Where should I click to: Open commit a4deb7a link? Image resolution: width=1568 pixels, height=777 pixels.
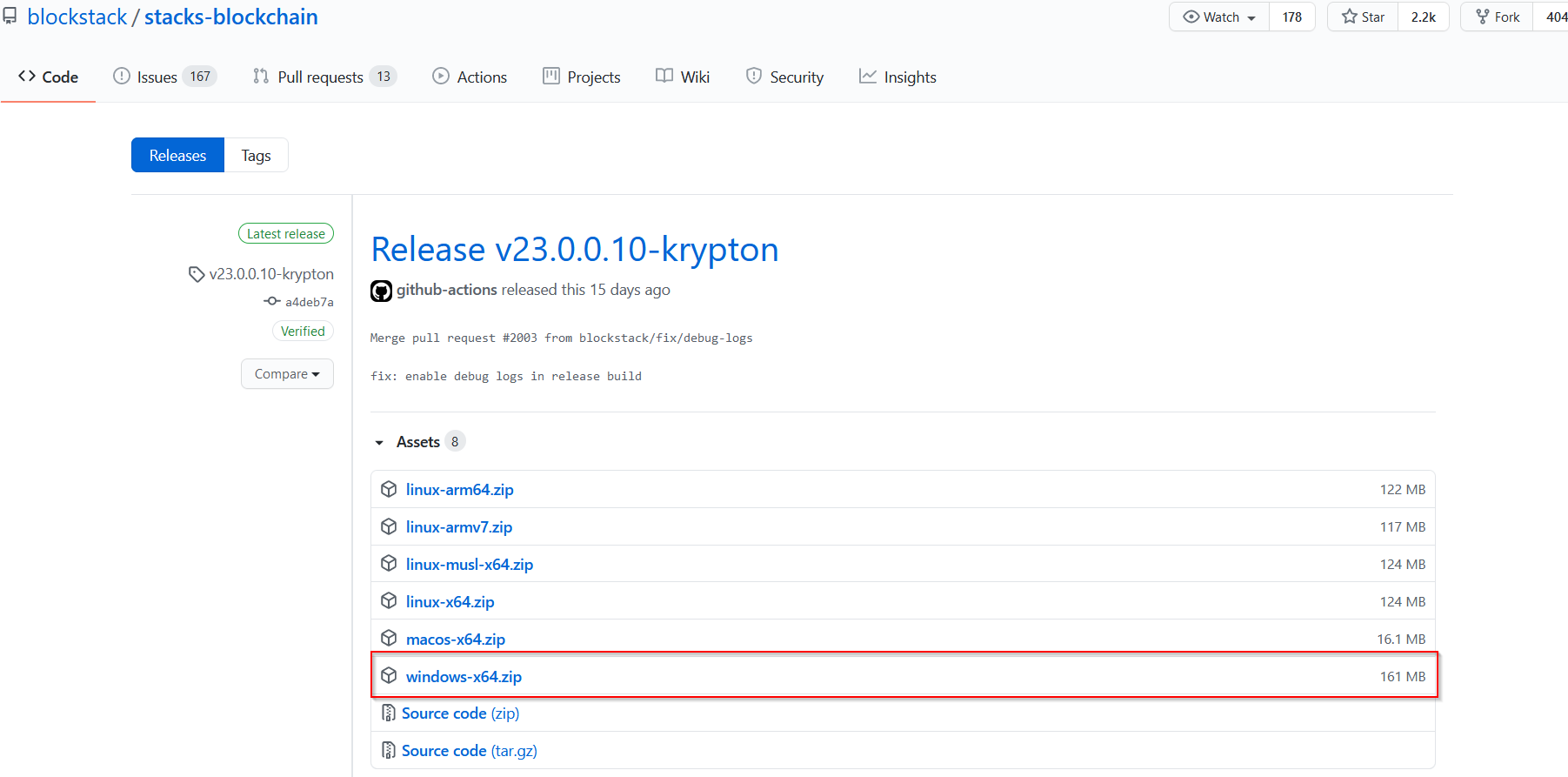tap(310, 302)
